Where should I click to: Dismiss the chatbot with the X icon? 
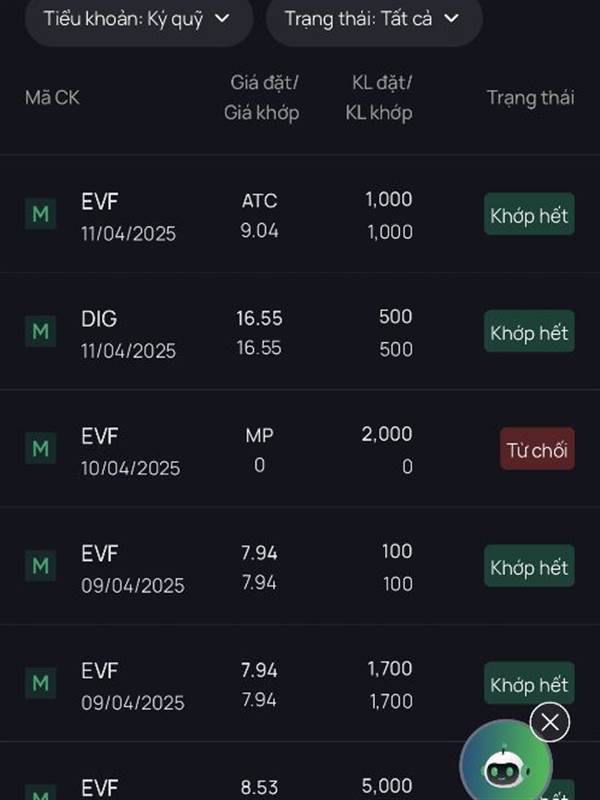click(549, 722)
